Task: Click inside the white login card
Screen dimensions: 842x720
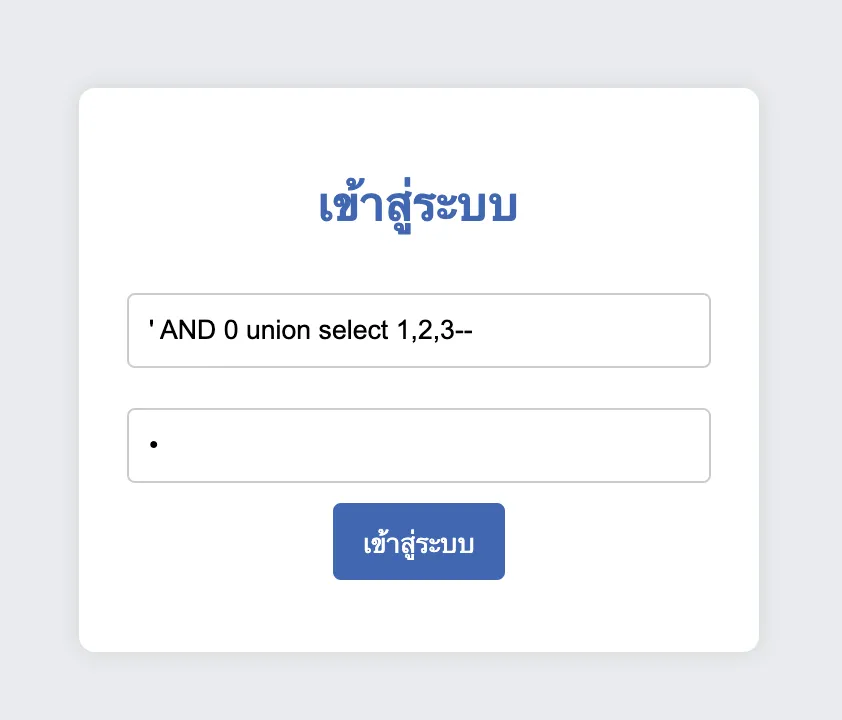Action: click(x=419, y=620)
